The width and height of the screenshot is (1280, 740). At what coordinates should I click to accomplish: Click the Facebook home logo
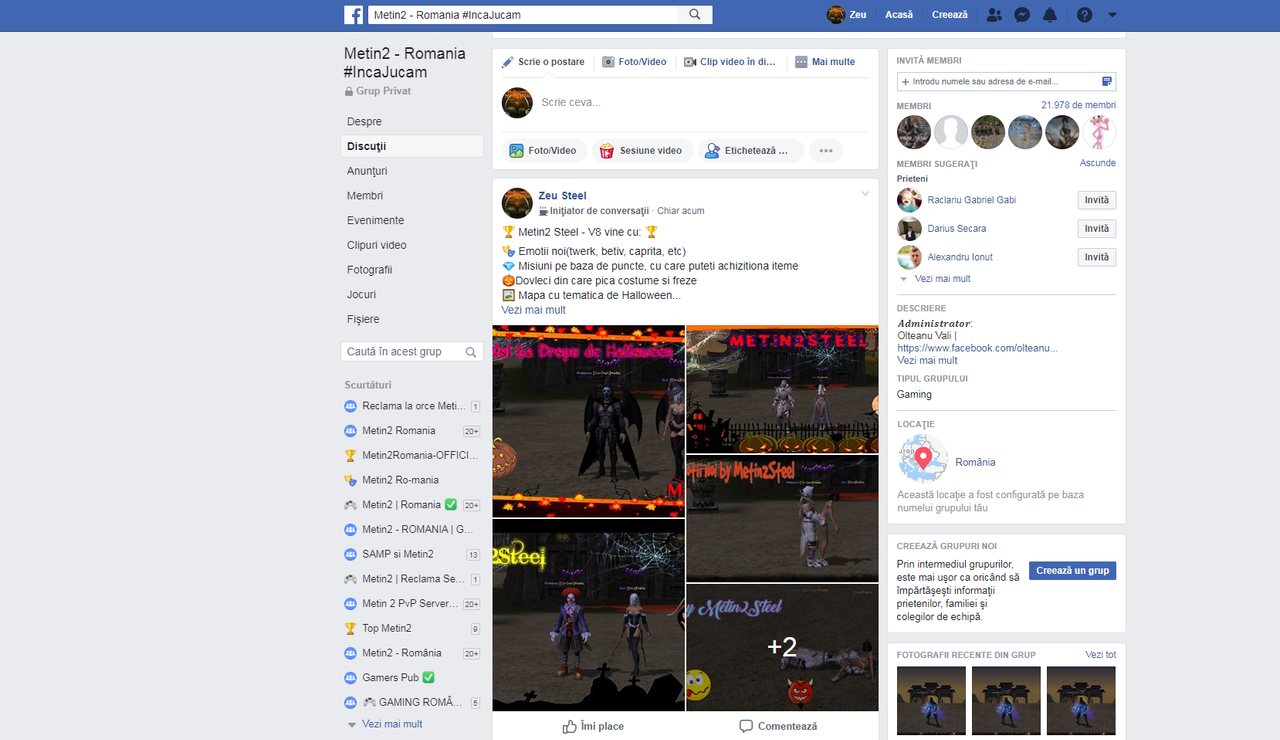point(354,15)
